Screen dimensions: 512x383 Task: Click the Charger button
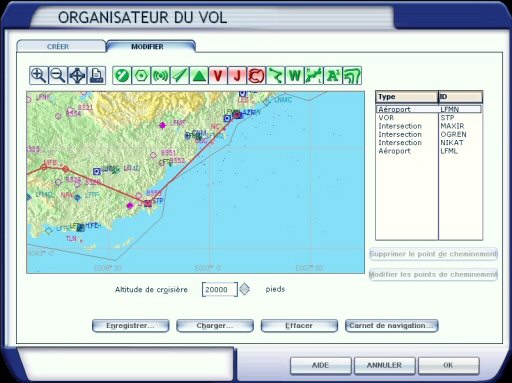(215, 326)
